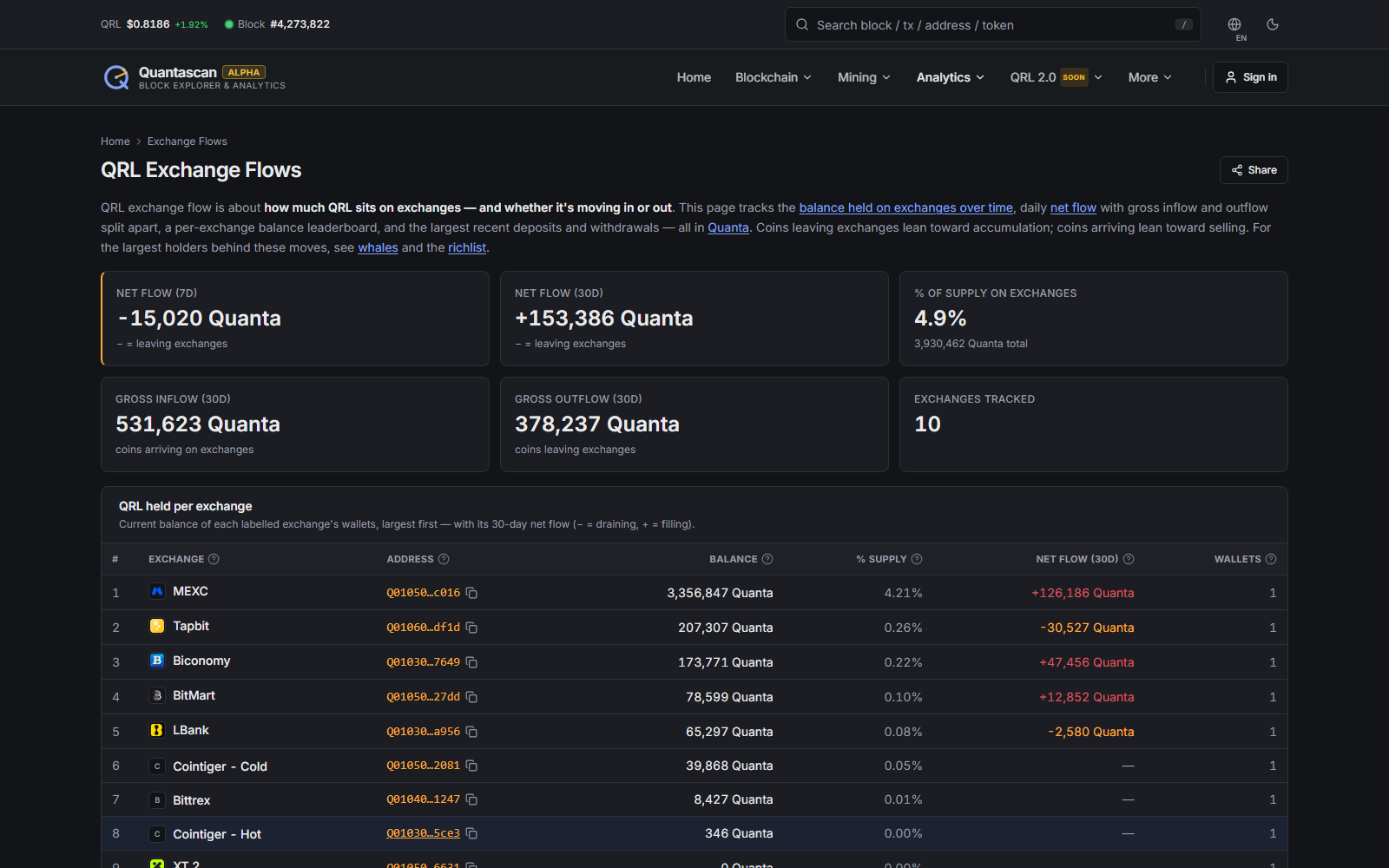Image resolution: width=1389 pixels, height=868 pixels.
Task: Open the Mining dropdown
Action: point(864,77)
